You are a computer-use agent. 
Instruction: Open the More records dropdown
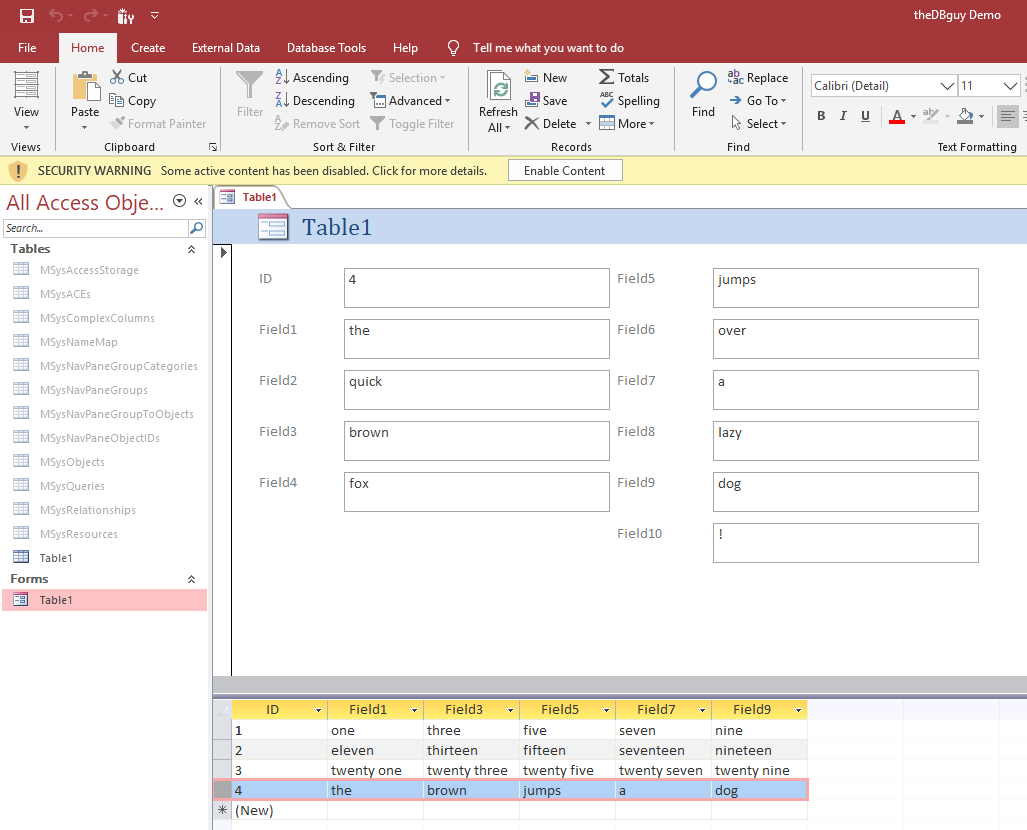[x=626, y=123]
